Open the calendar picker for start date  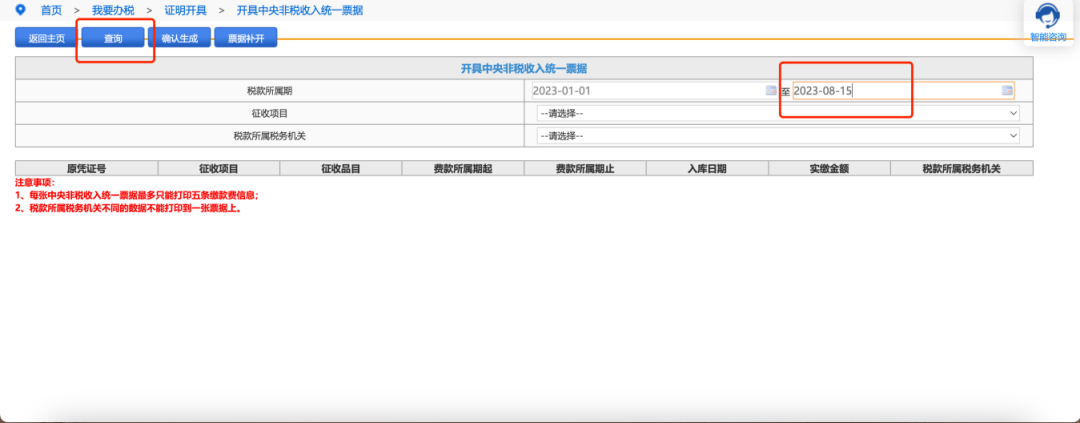click(771, 91)
